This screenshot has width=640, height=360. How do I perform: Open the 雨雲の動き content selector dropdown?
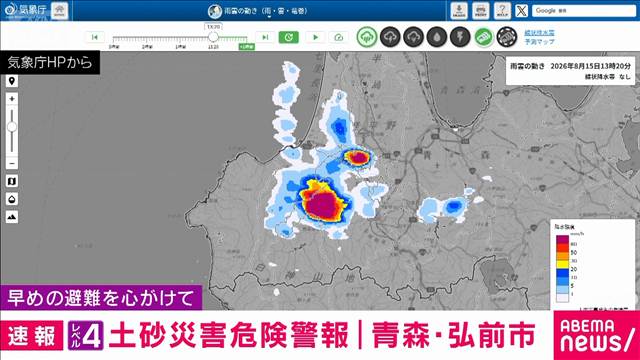(x=258, y=11)
